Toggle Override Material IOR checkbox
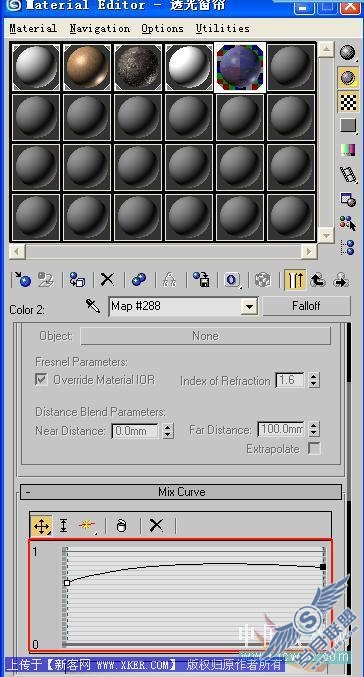The width and height of the screenshot is (364, 677). click(41, 380)
